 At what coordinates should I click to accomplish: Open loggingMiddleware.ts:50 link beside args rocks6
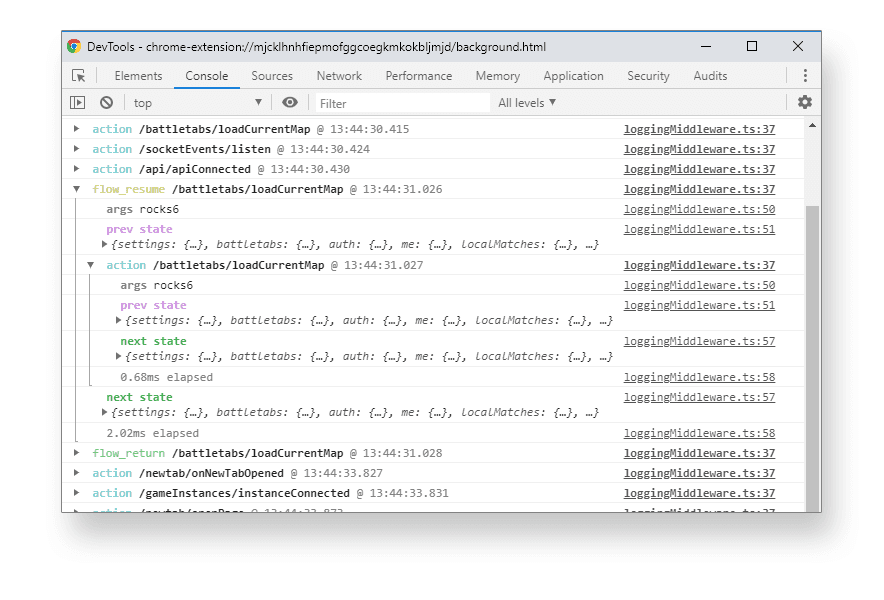click(699, 209)
